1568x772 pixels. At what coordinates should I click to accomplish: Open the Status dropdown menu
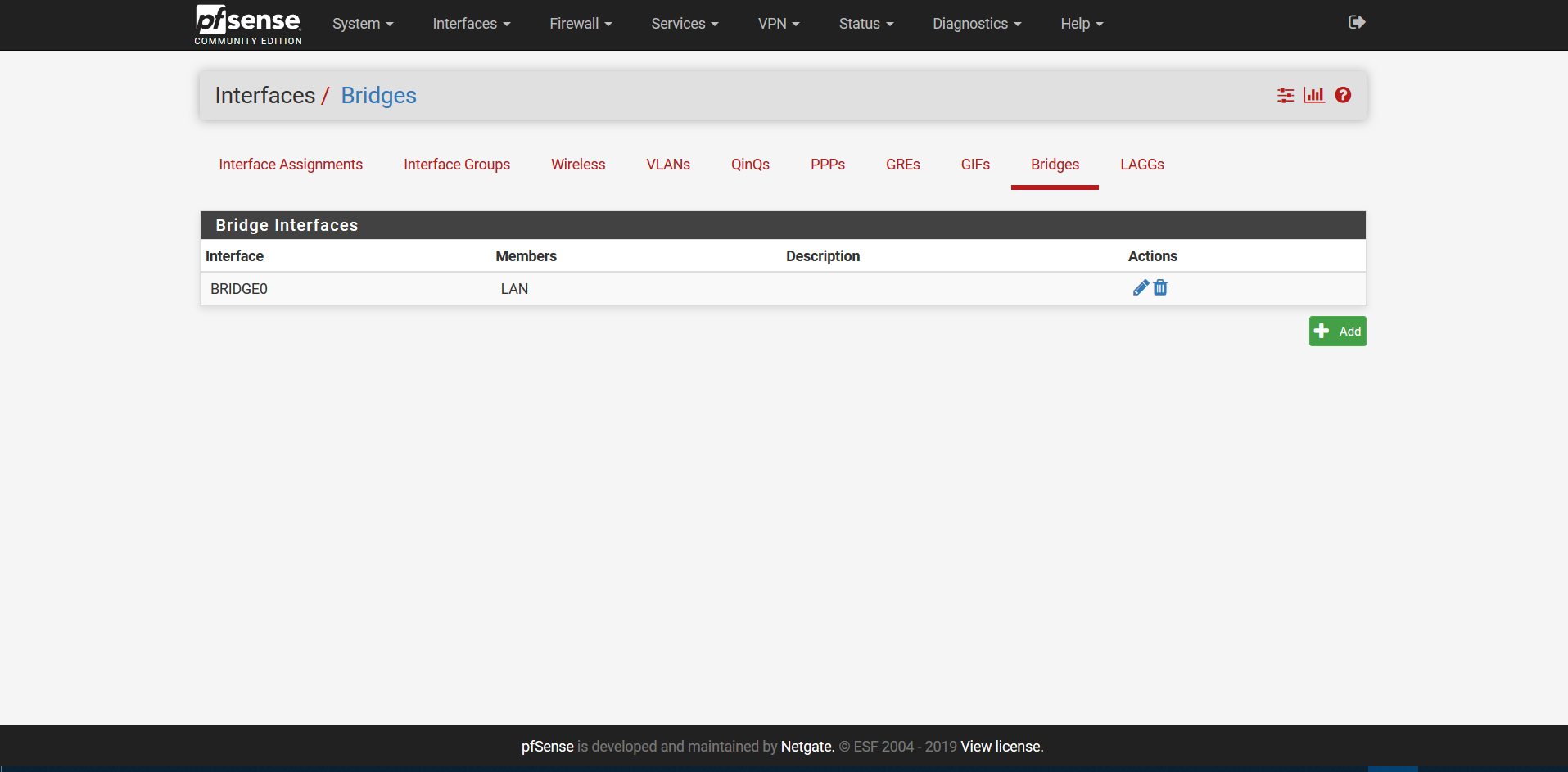pos(865,24)
